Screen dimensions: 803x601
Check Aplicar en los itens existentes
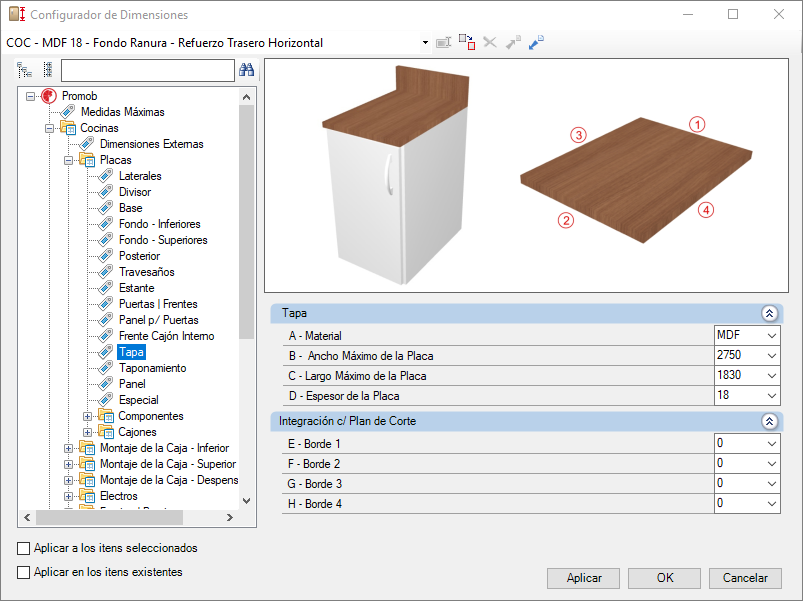point(24,572)
